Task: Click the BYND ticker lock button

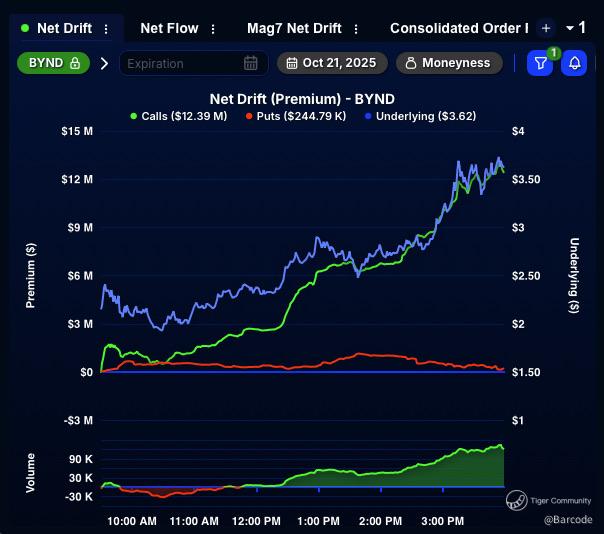Action: pos(54,63)
